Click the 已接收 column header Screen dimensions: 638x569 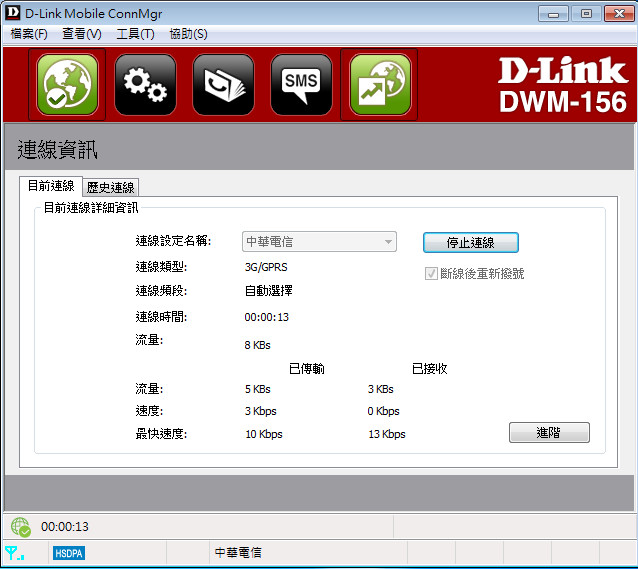(430, 369)
